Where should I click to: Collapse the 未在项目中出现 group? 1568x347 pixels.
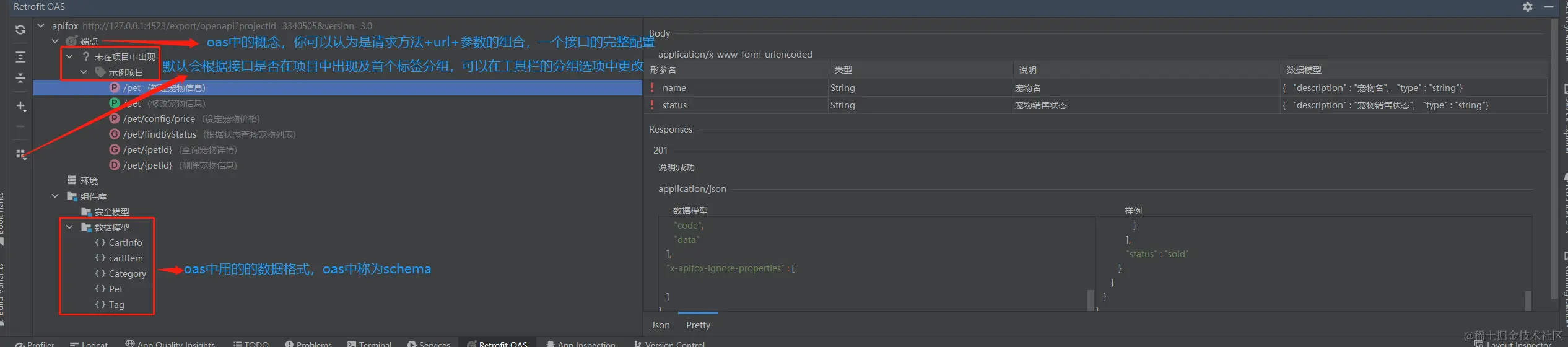click(x=69, y=56)
